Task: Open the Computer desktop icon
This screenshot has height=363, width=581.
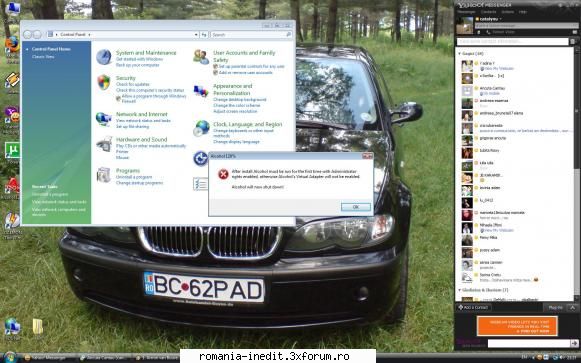Action: point(12,9)
